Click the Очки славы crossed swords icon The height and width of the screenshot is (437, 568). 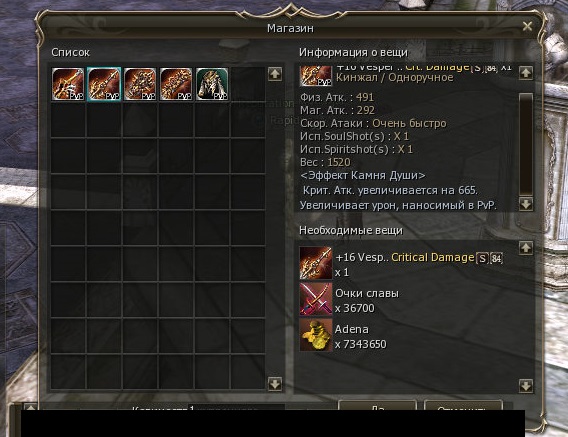coord(316,299)
